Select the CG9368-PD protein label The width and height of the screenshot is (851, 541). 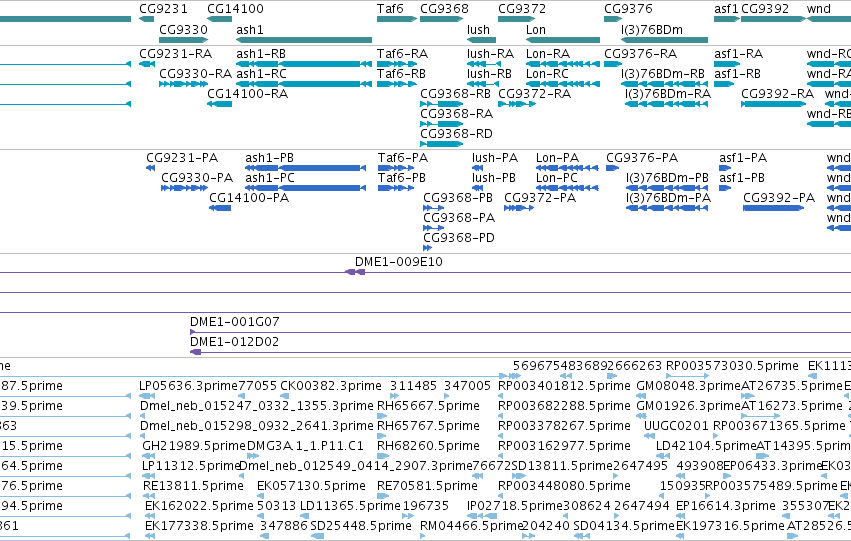pos(459,238)
